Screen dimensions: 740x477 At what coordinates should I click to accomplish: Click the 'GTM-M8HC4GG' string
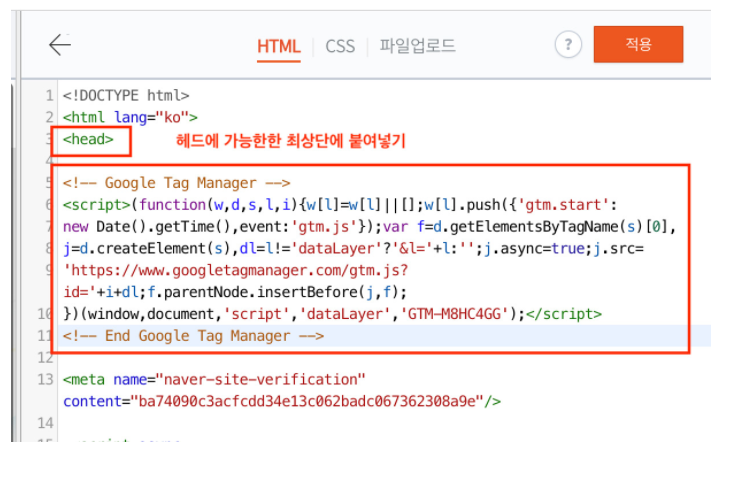[454, 314]
